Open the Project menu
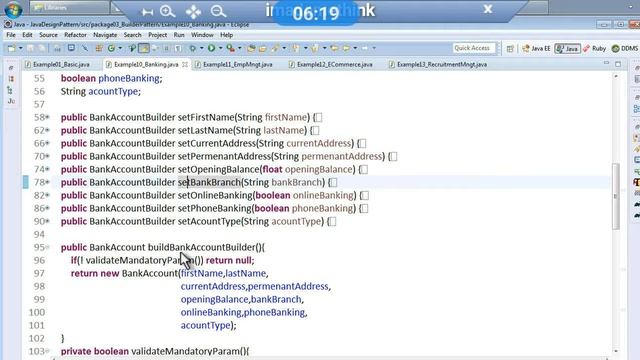640x360 pixels. [x=158, y=35]
